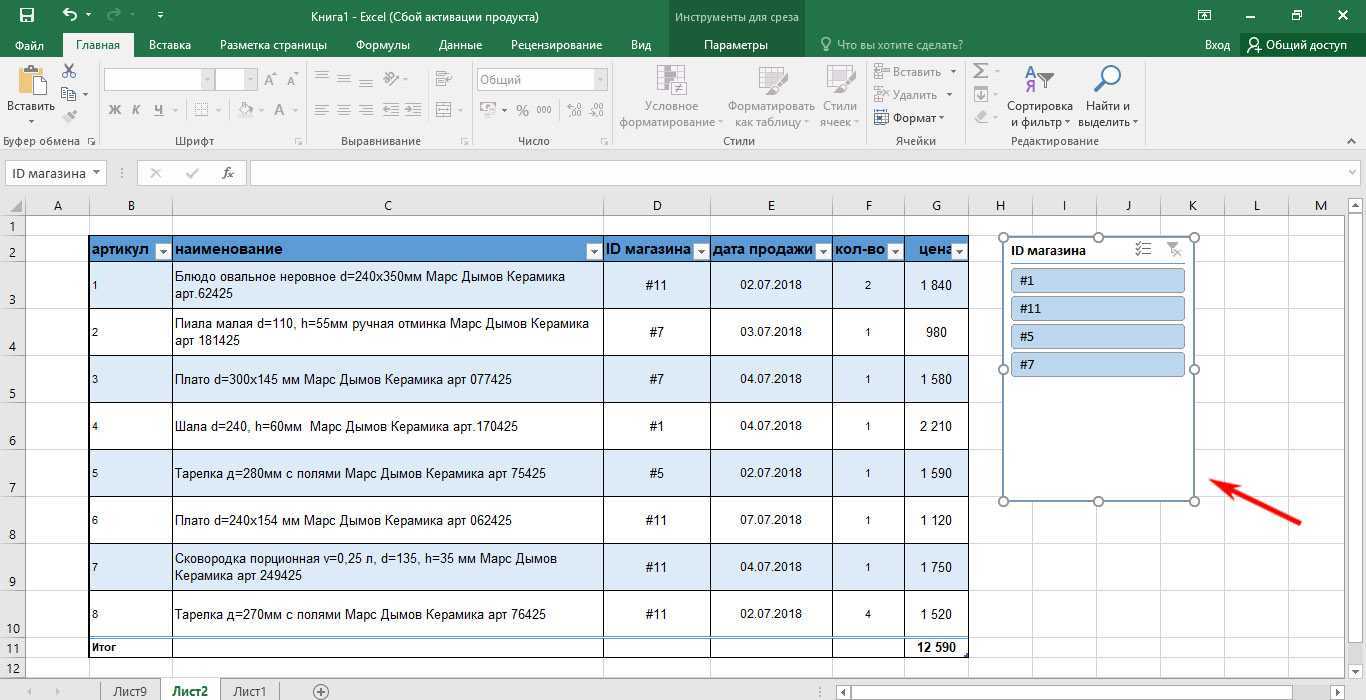This screenshot has width=1366, height=700.
Task: Click the Cut scissors icon
Action: 69,71
